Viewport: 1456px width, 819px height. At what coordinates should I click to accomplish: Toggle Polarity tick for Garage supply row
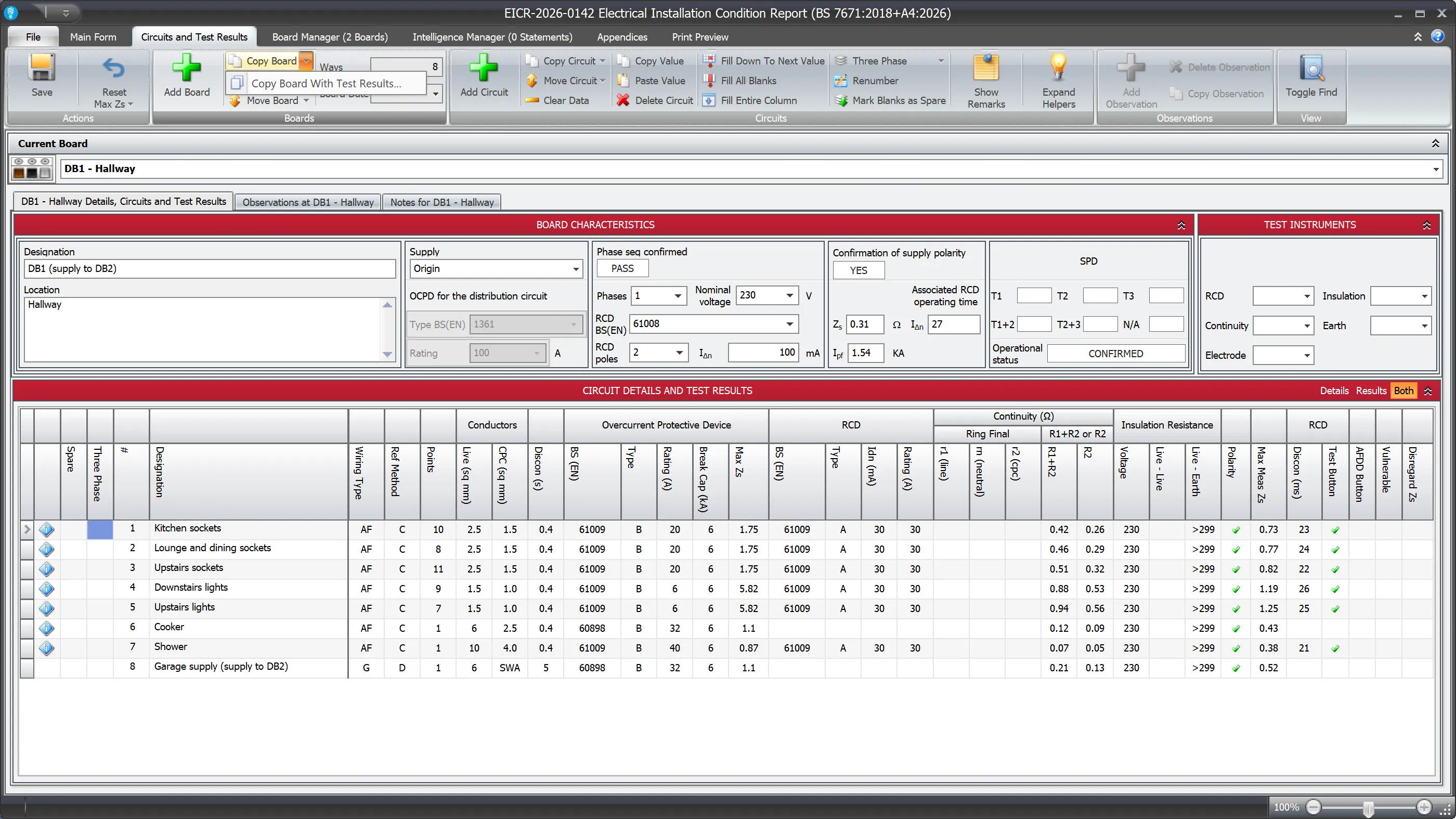pyautogui.click(x=1236, y=668)
